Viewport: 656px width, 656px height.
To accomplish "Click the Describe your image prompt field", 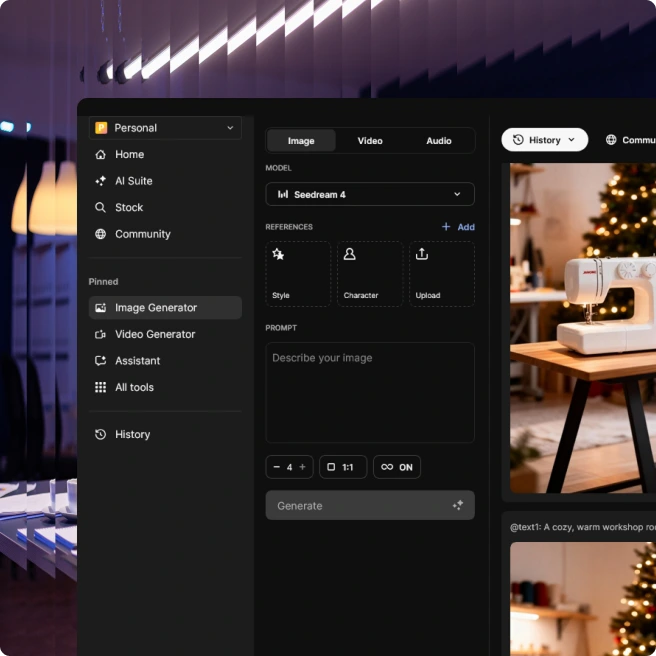I will (370, 392).
